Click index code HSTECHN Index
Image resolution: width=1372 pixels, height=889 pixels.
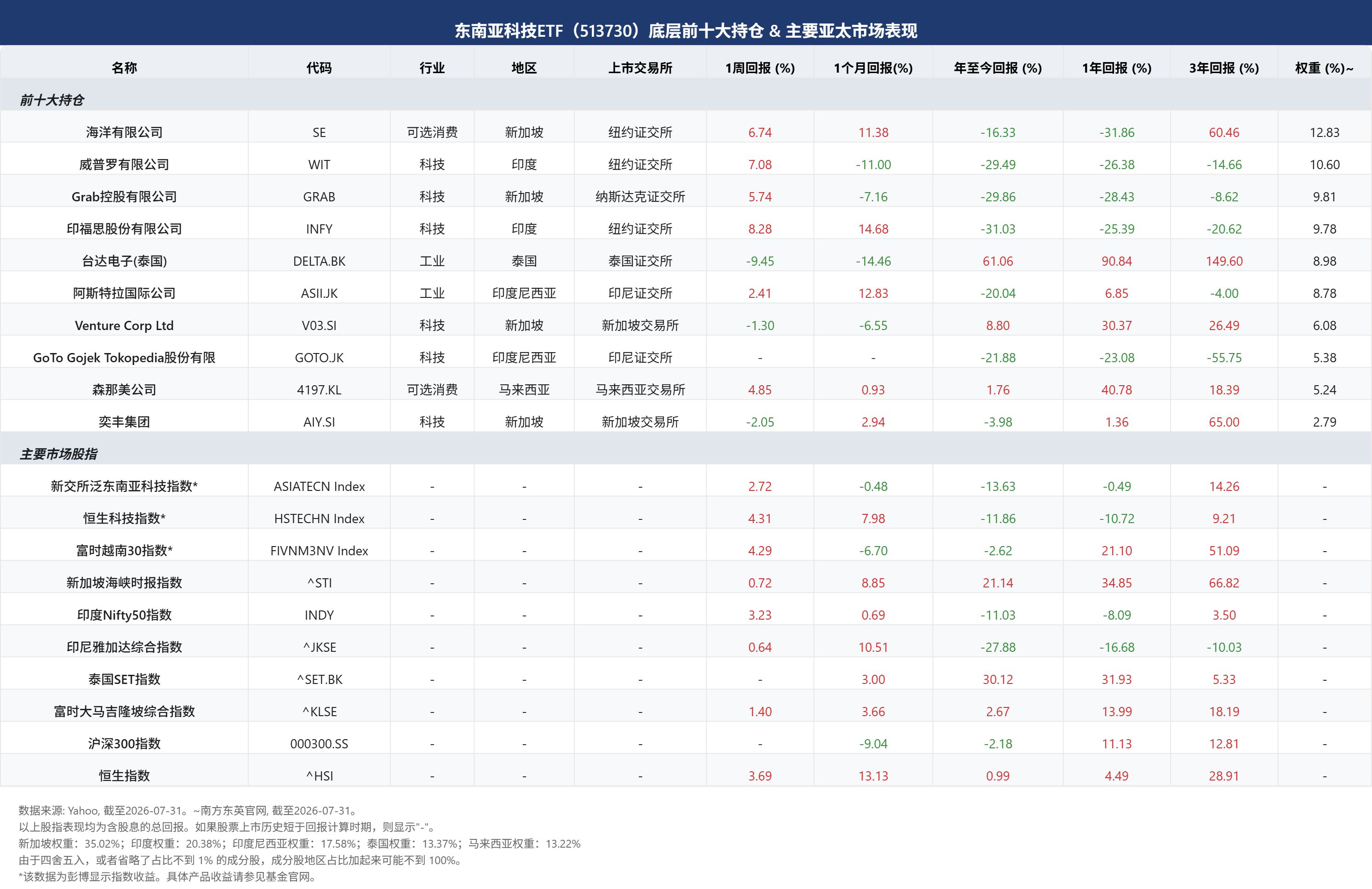[x=319, y=519]
